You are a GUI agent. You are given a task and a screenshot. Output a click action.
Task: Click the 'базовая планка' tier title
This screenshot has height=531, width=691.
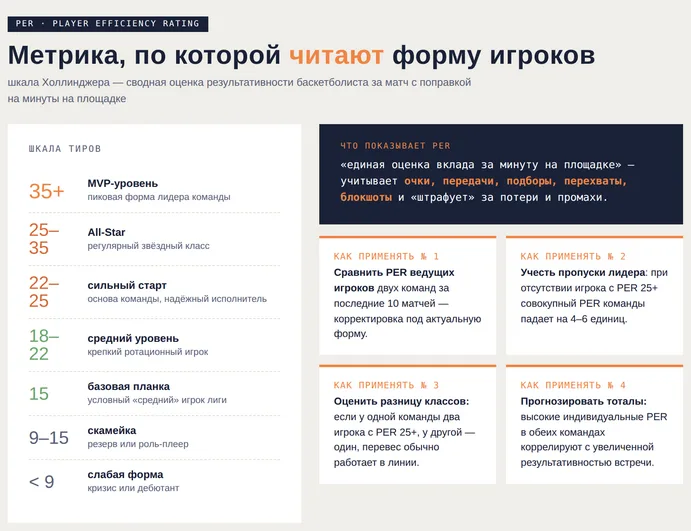click(x=128, y=386)
